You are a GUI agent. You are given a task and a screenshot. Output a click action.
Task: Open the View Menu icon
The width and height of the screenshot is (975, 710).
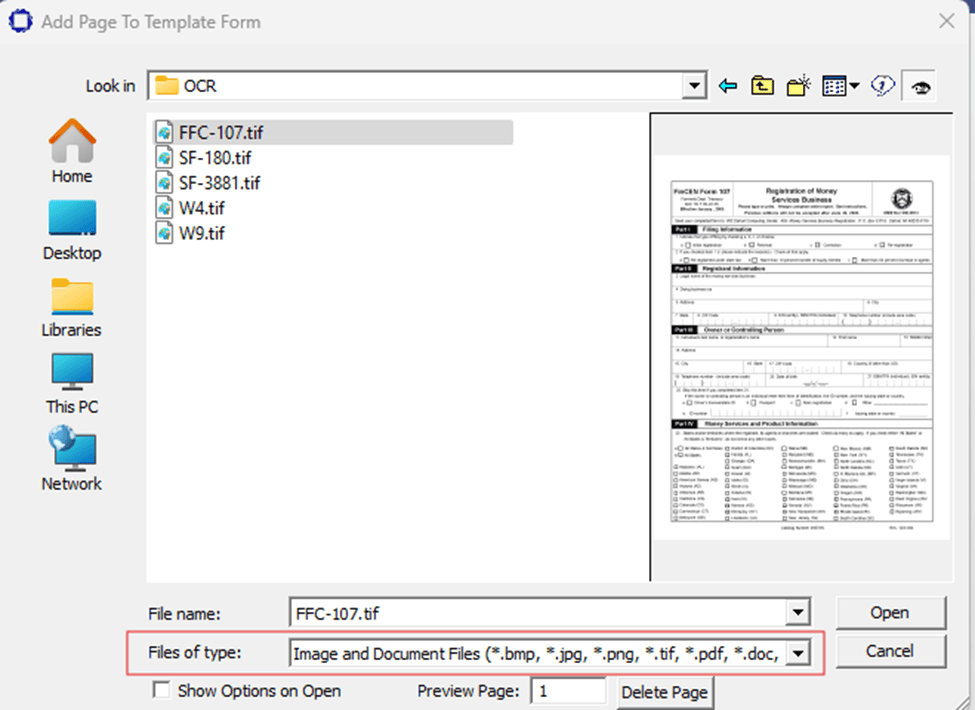836,85
